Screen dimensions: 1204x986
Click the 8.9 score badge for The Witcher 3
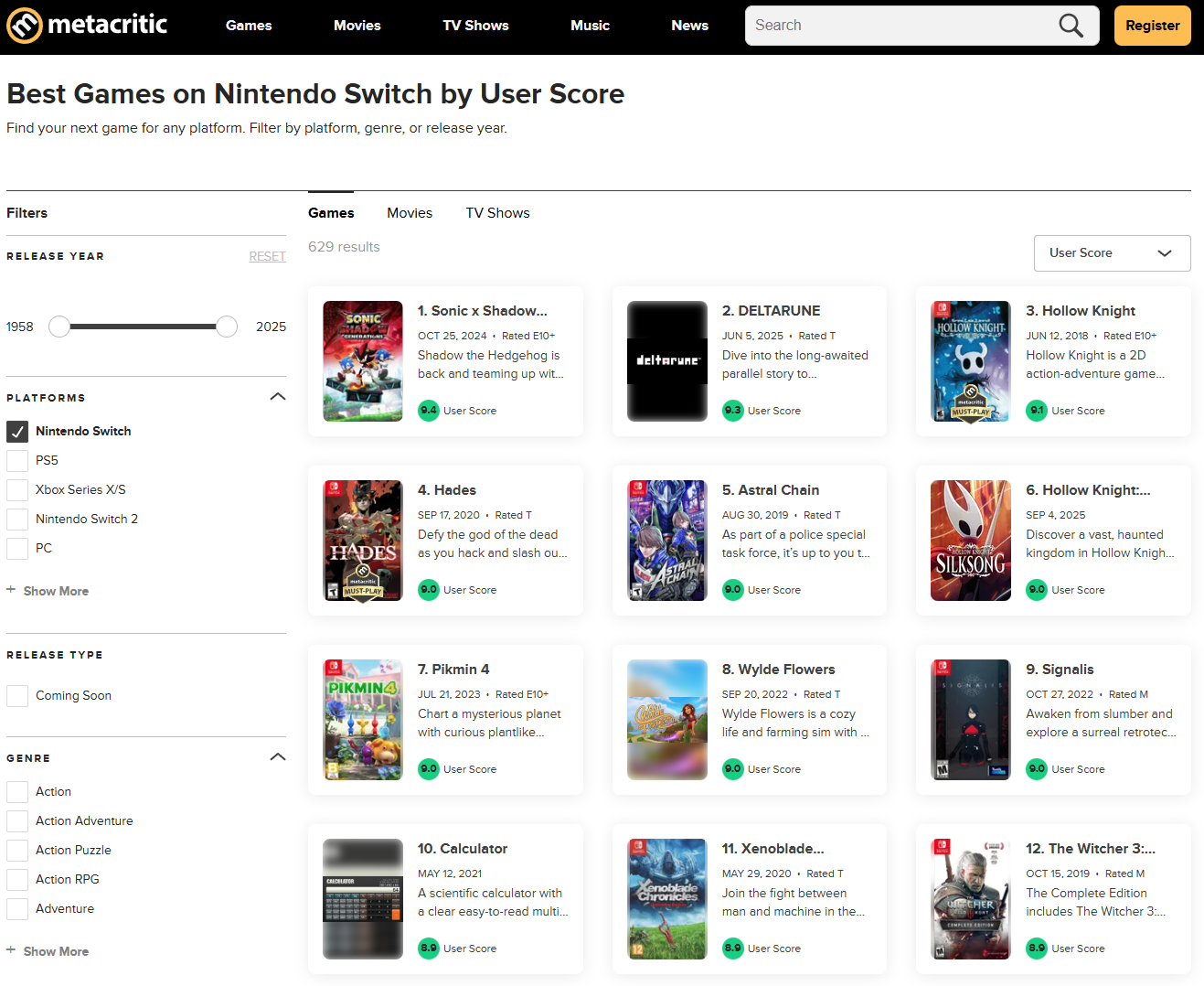1037,948
